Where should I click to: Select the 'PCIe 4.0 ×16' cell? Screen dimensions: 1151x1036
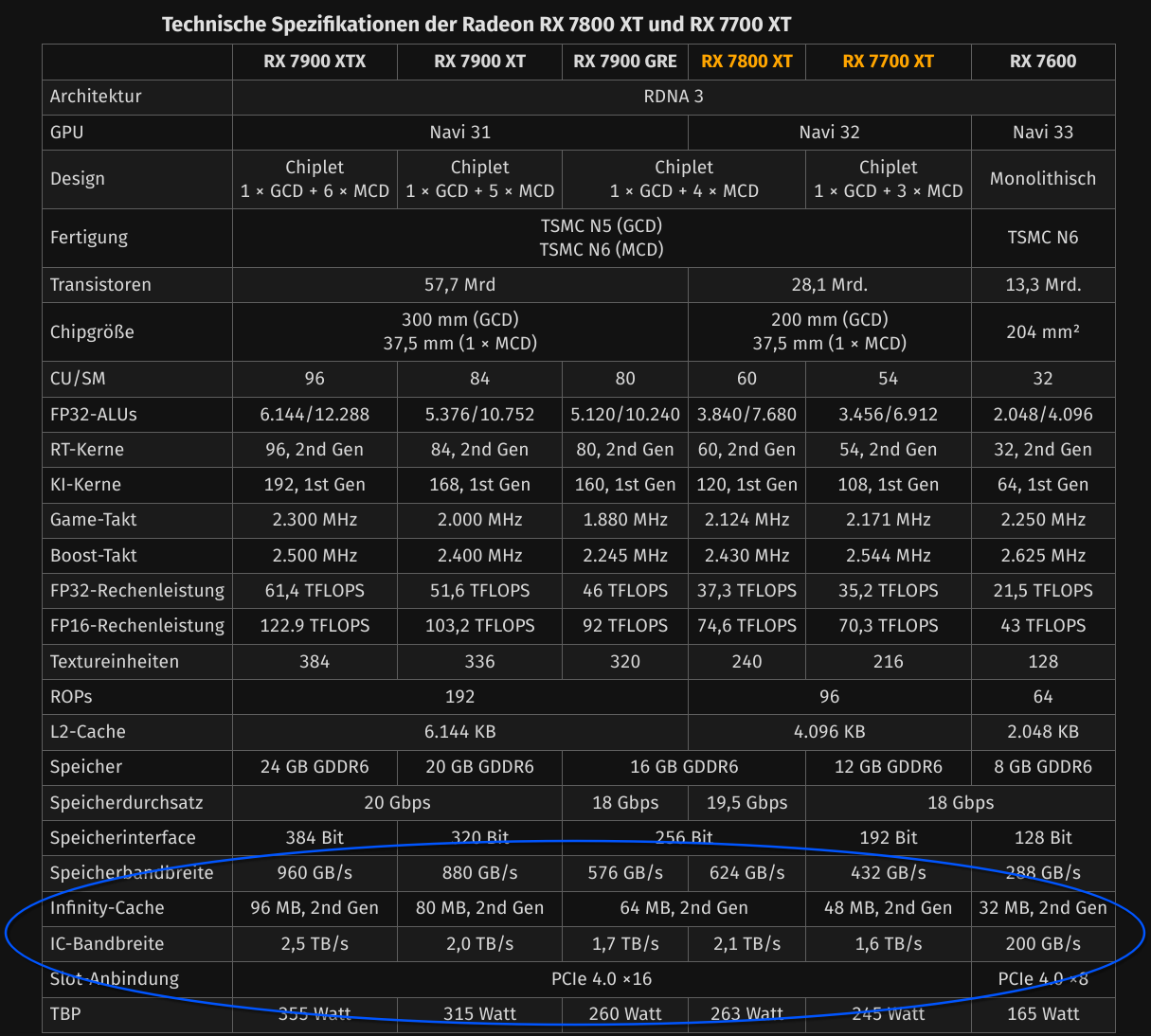coord(602,979)
